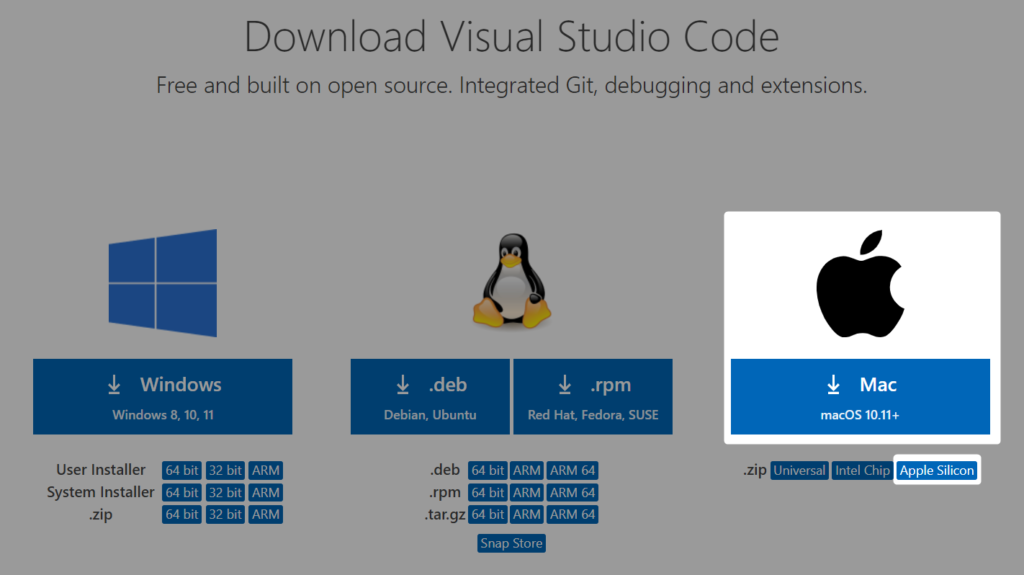
Task: Get Windows User Installer 64 bit
Action: (182, 470)
